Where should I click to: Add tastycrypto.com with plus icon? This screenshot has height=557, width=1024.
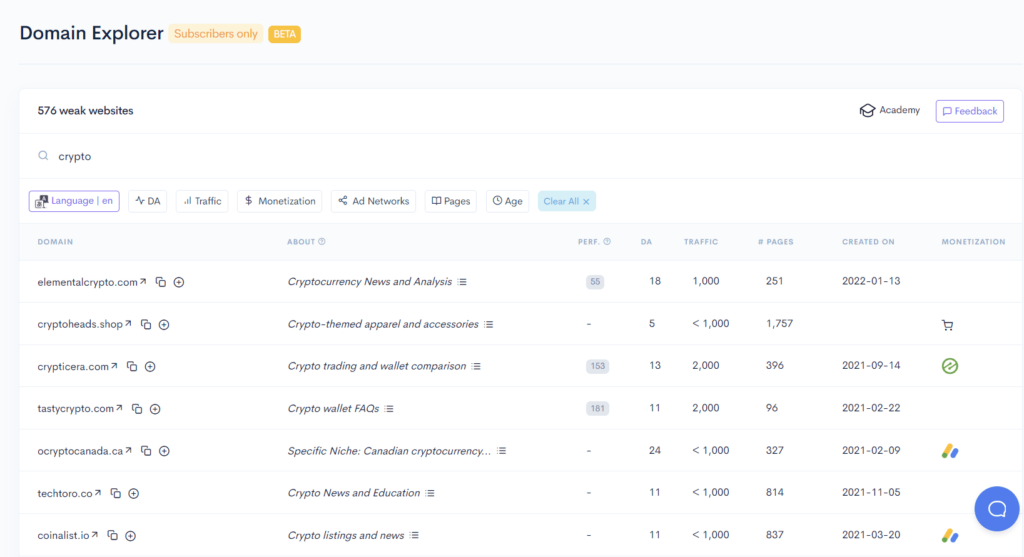(155, 409)
